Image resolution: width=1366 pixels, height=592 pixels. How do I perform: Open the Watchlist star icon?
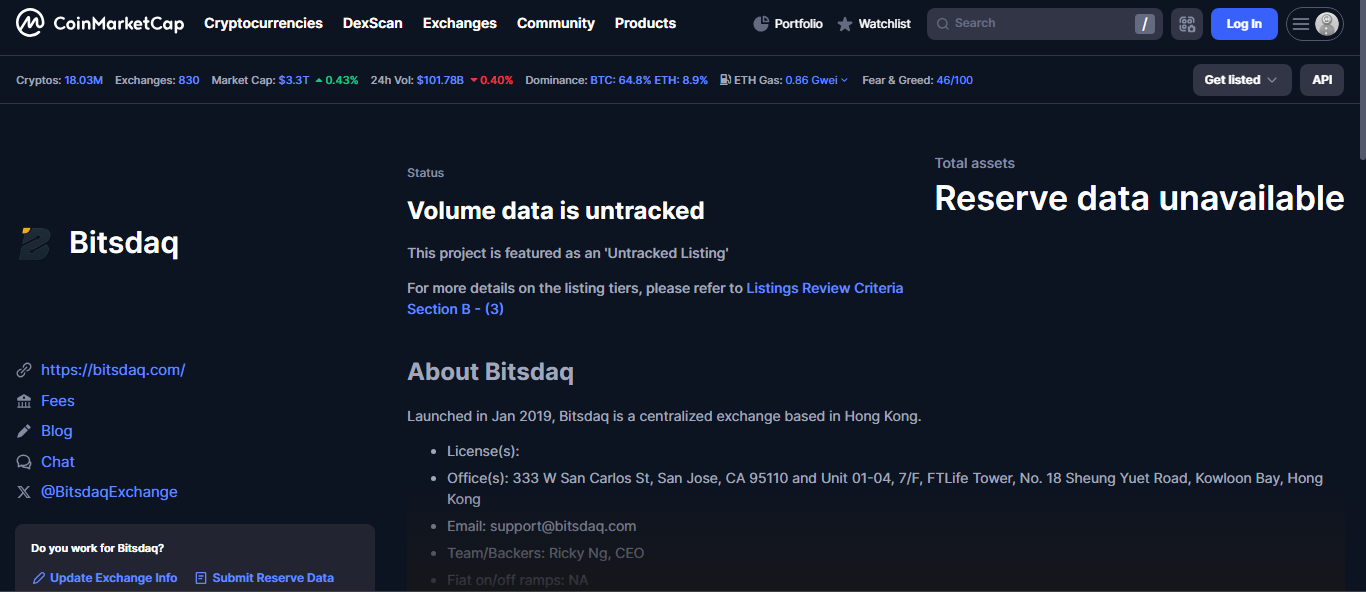(x=845, y=24)
